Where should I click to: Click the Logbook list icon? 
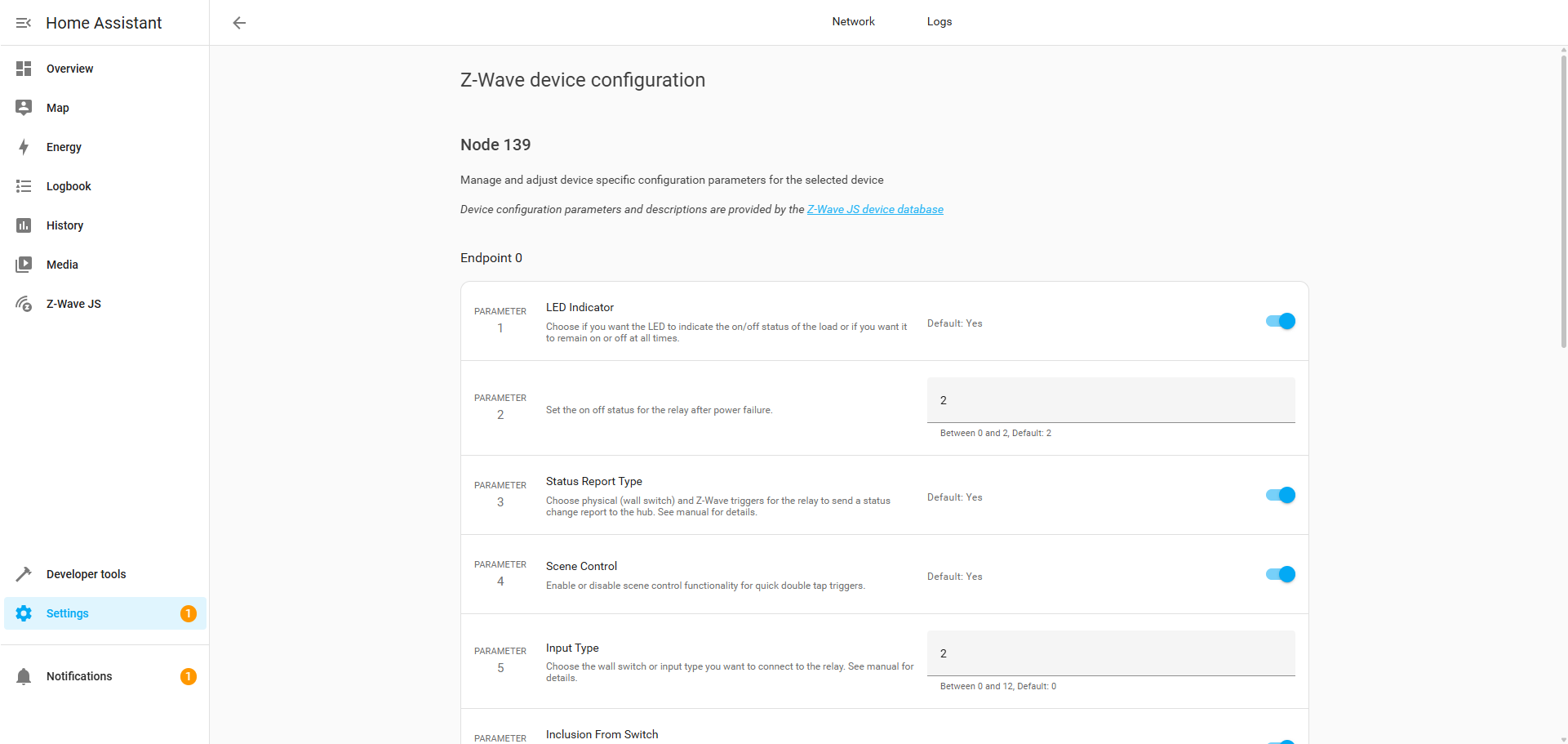[x=24, y=186]
